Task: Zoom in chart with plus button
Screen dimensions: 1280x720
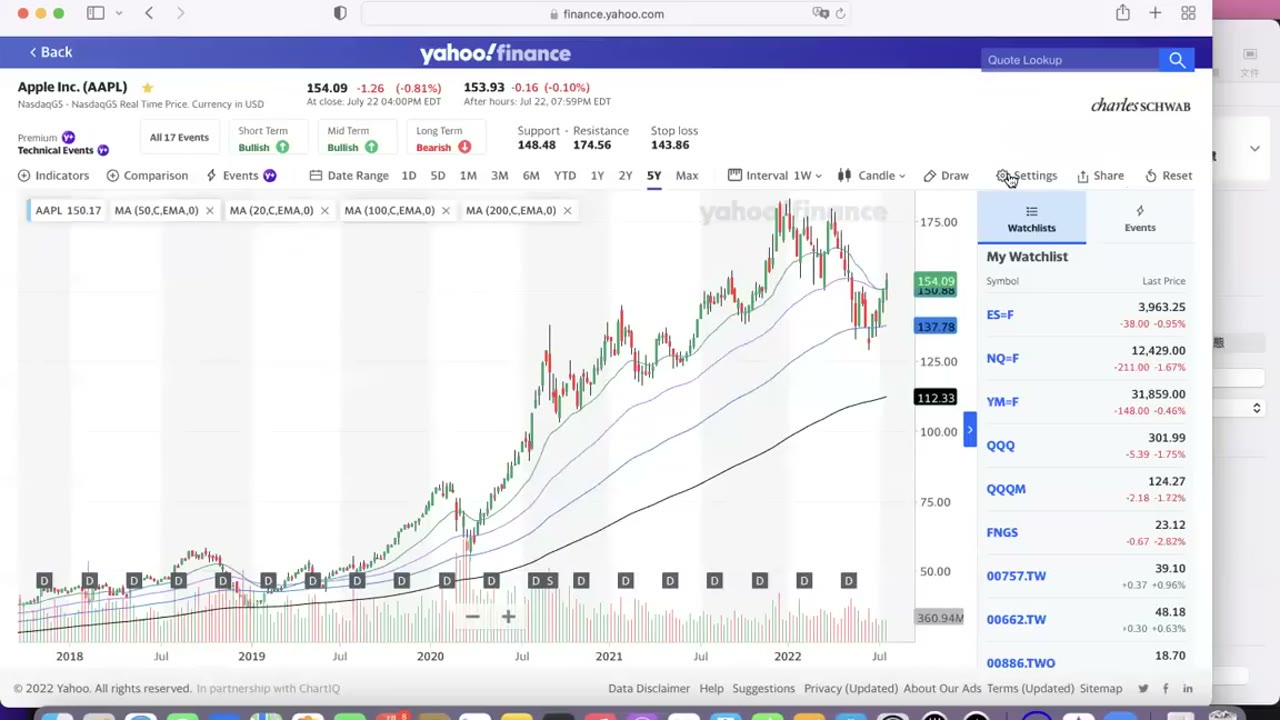Action: [508, 617]
